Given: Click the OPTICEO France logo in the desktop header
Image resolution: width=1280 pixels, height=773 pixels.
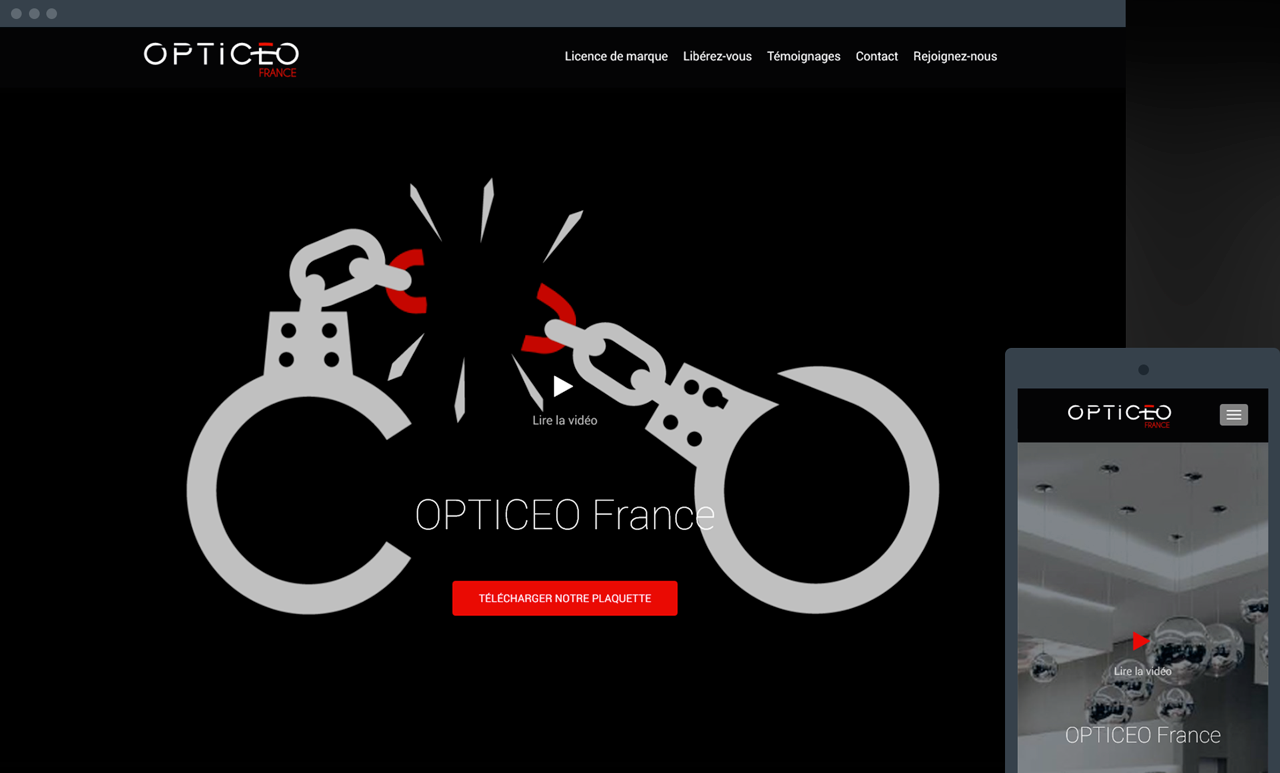Looking at the screenshot, I should [x=221, y=57].
